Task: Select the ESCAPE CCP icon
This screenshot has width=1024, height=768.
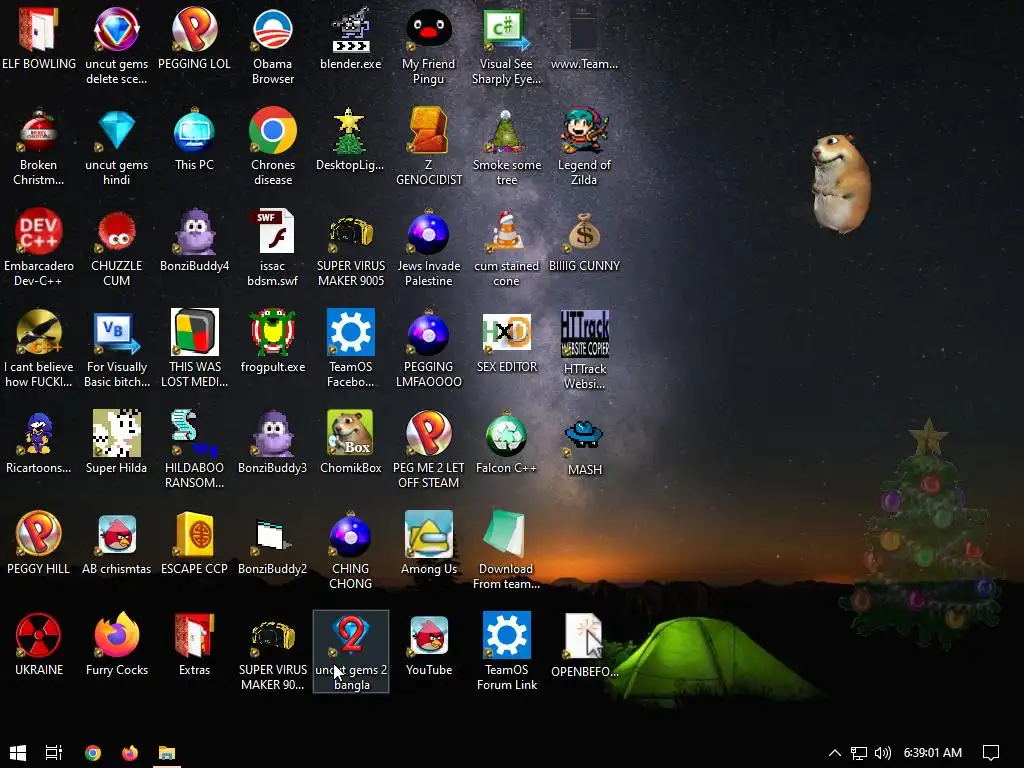Action: [194, 534]
